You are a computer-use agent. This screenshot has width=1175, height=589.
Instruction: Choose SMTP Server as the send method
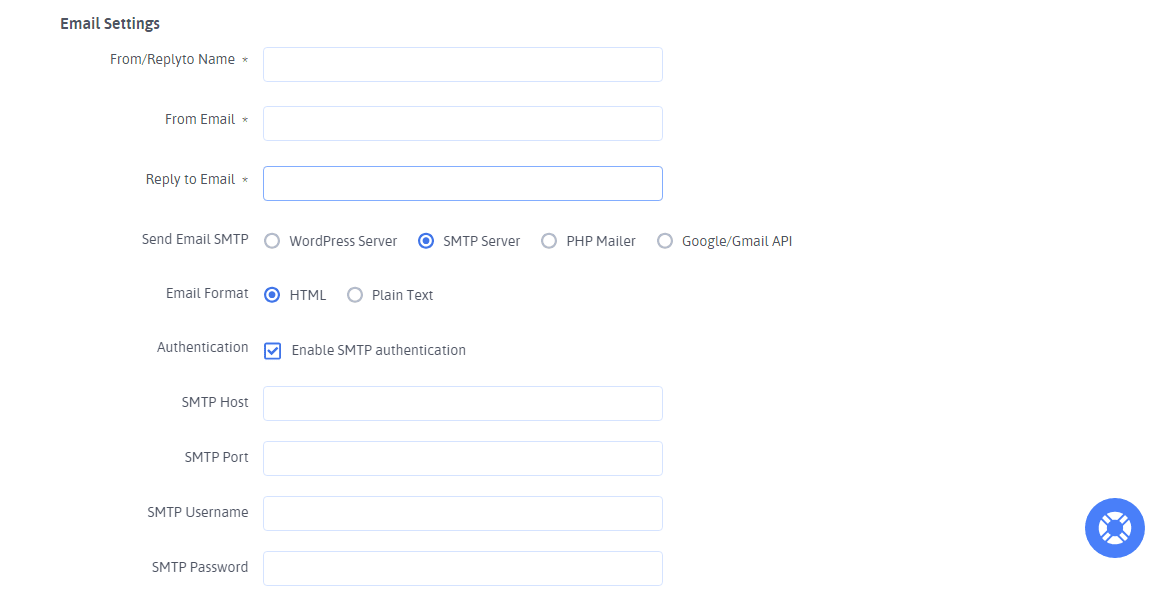(426, 241)
